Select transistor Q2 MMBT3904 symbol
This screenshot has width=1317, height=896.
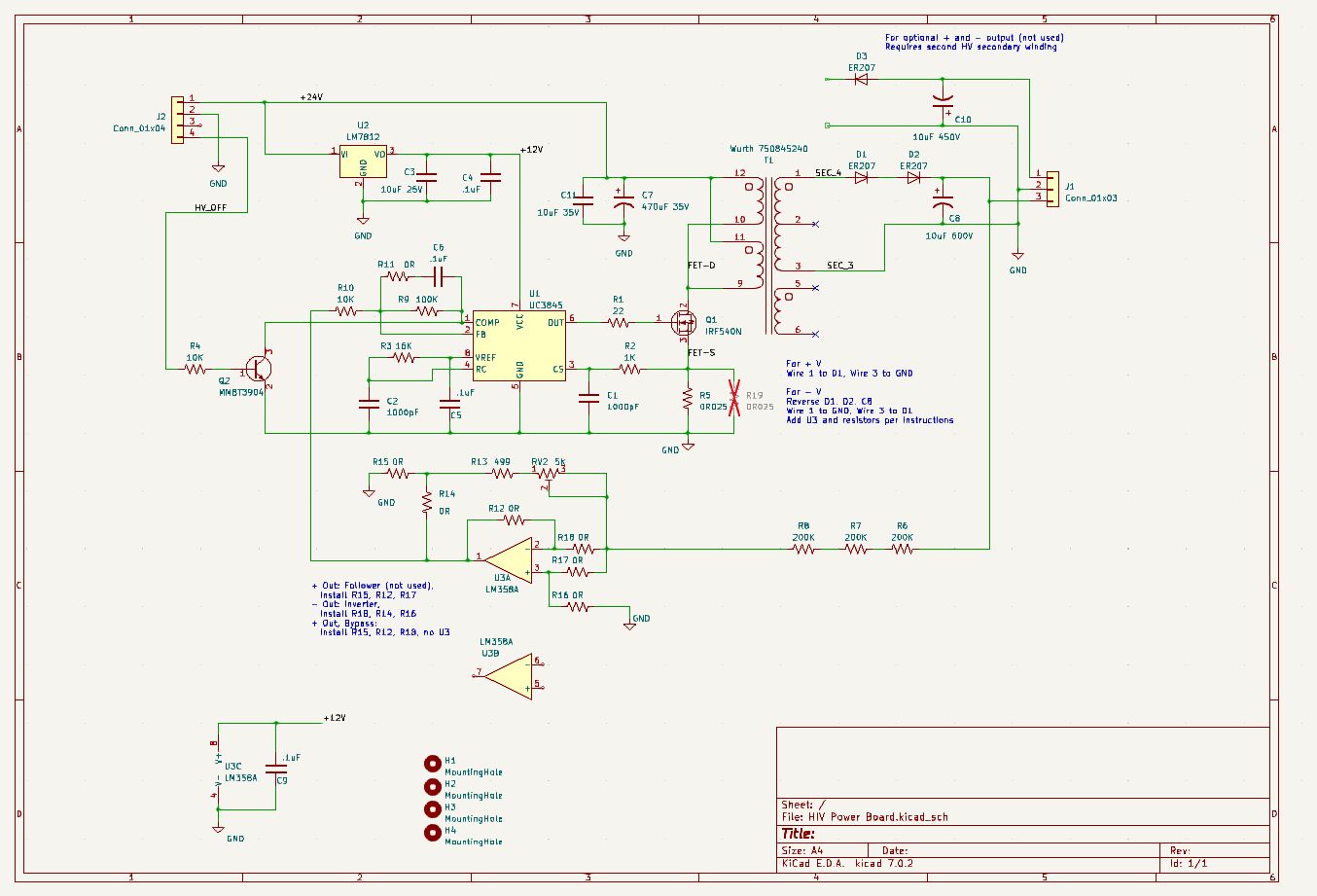[259, 370]
